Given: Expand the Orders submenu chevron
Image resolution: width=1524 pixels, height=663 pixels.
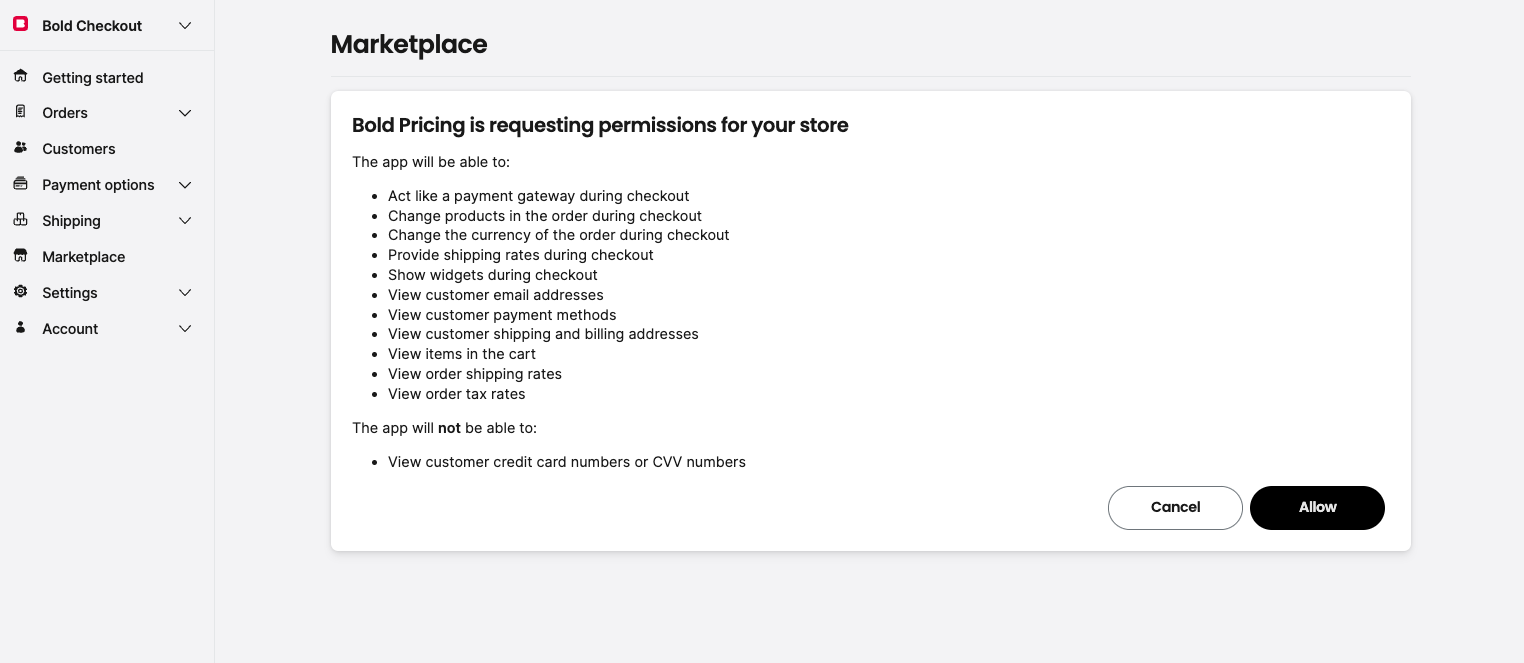Looking at the screenshot, I should pos(185,113).
